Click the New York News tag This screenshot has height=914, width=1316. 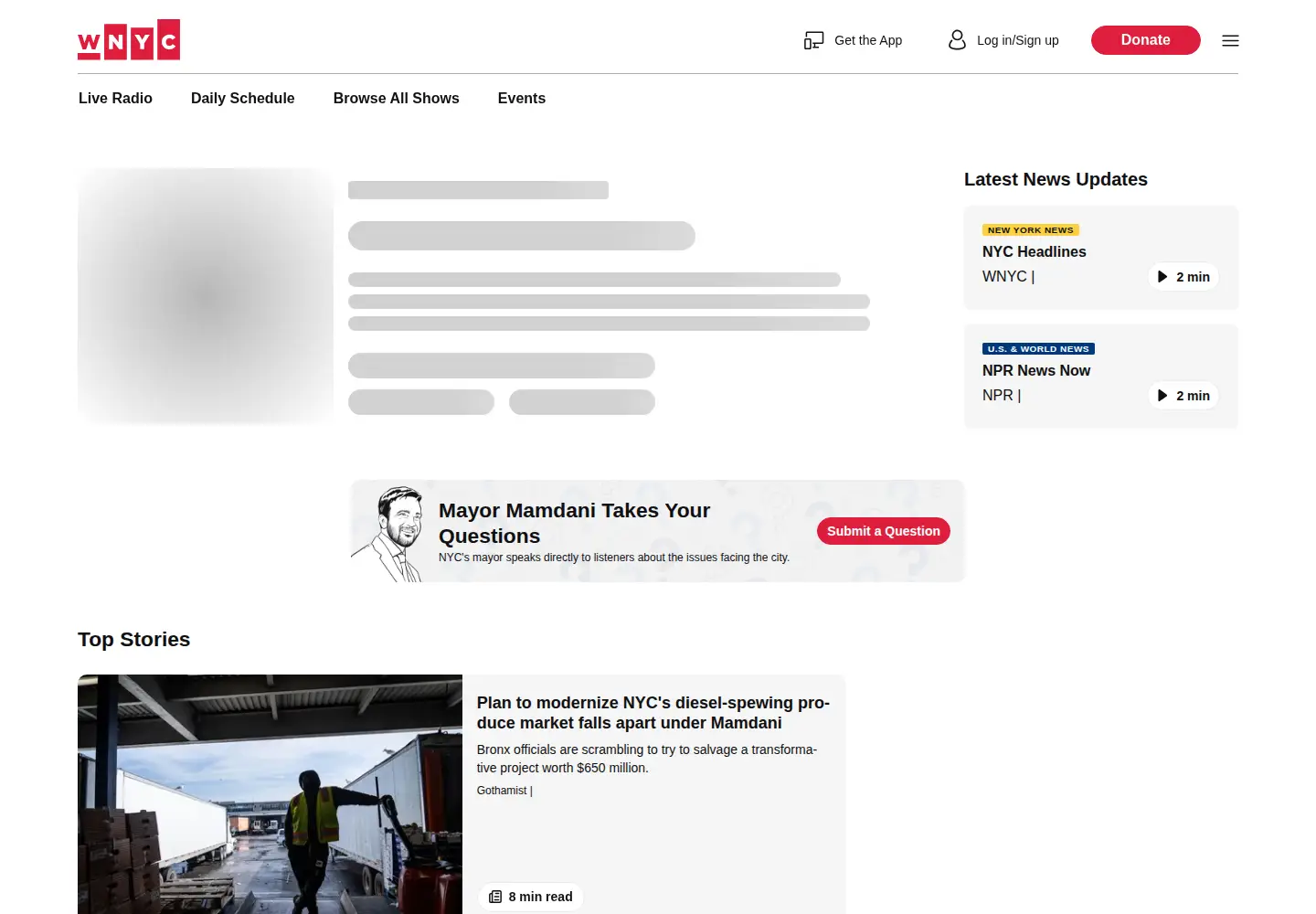click(1030, 230)
